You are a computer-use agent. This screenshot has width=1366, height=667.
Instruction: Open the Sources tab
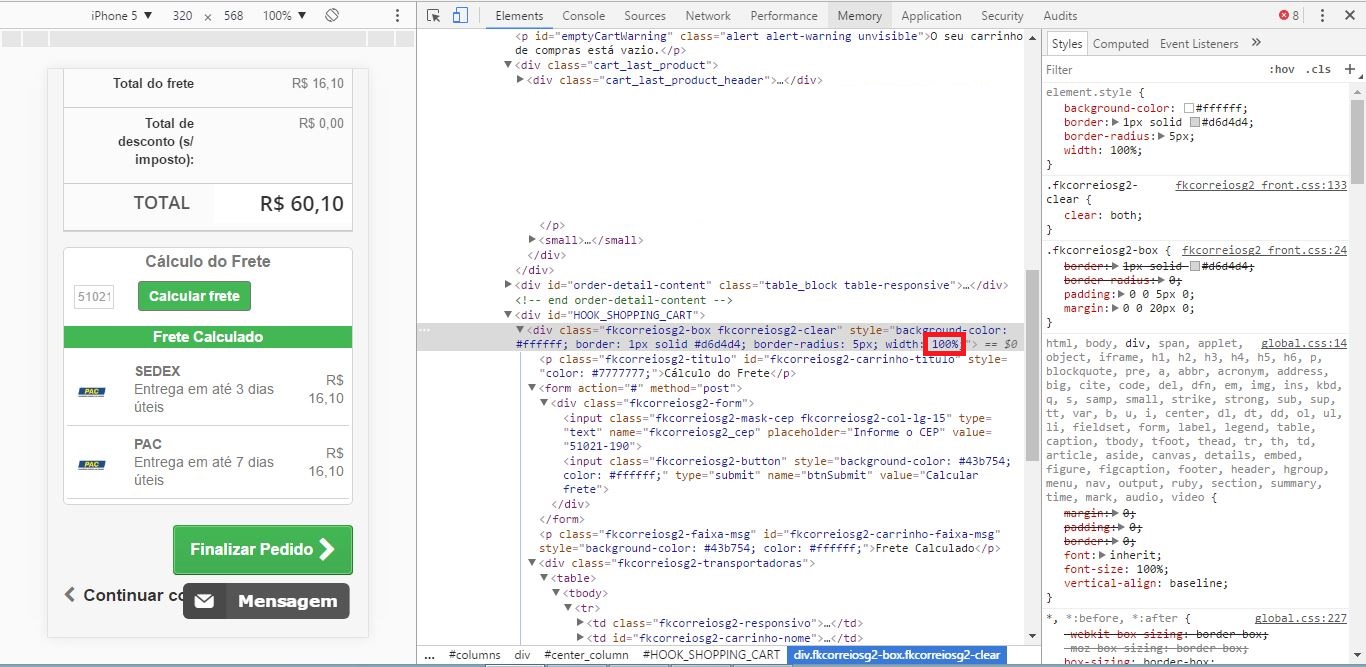coord(645,16)
